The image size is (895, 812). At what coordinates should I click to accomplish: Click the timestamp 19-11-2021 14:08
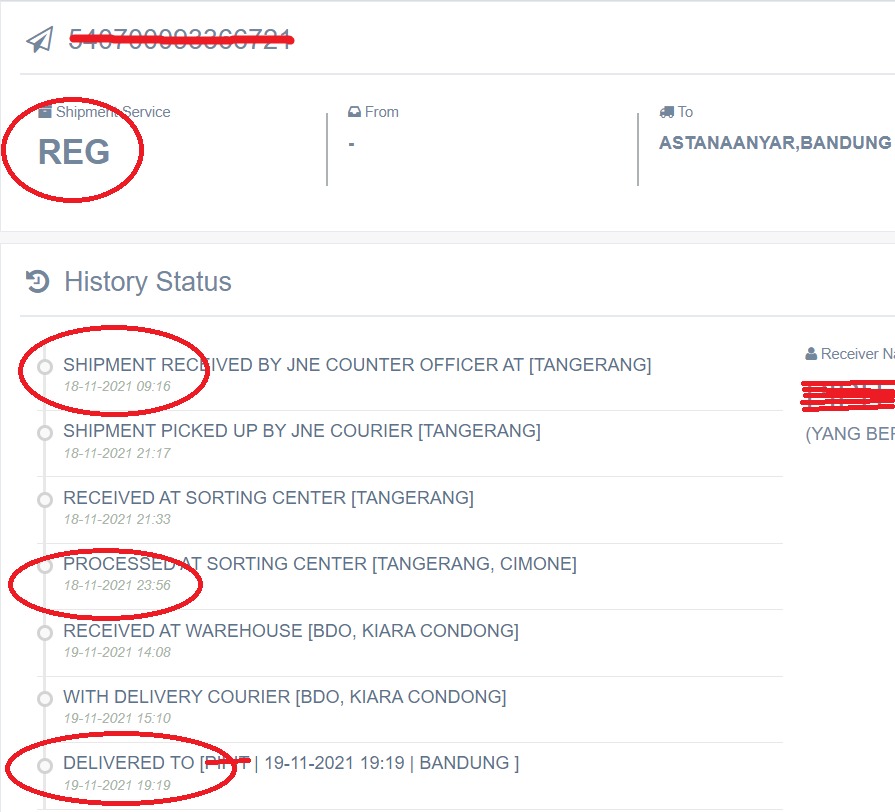pyautogui.click(x=117, y=652)
